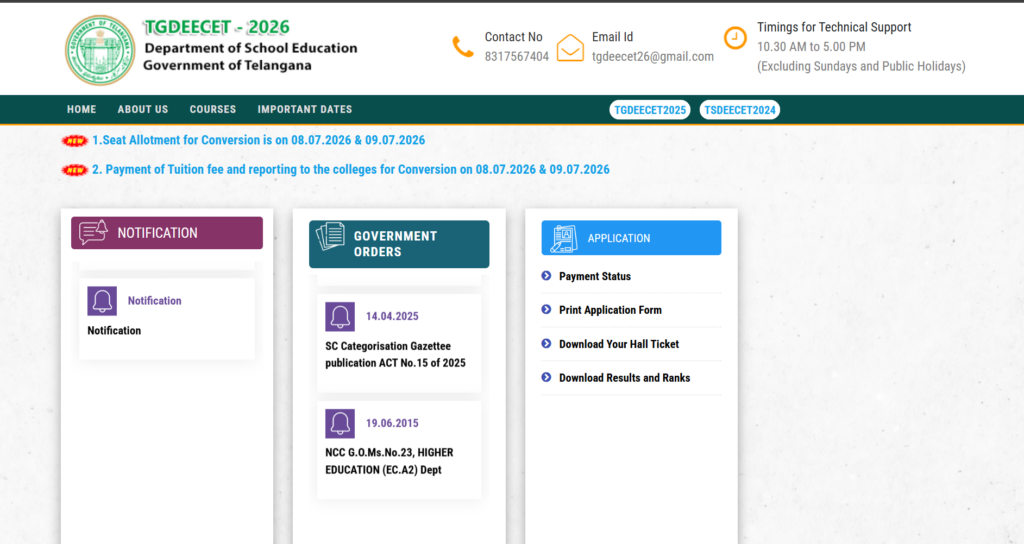Click the arrow bullet beside Payment Status
This screenshot has width=1024, height=544.
546,276
